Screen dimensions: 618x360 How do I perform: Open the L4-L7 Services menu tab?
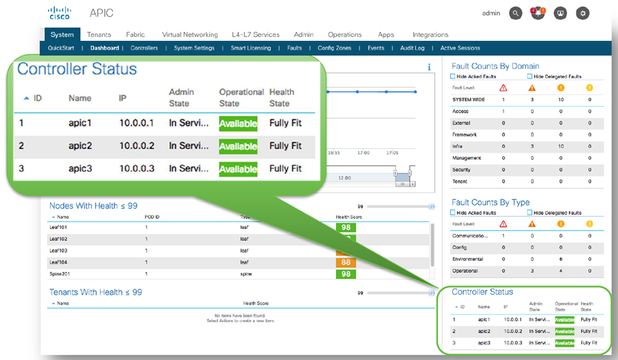(255, 35)
